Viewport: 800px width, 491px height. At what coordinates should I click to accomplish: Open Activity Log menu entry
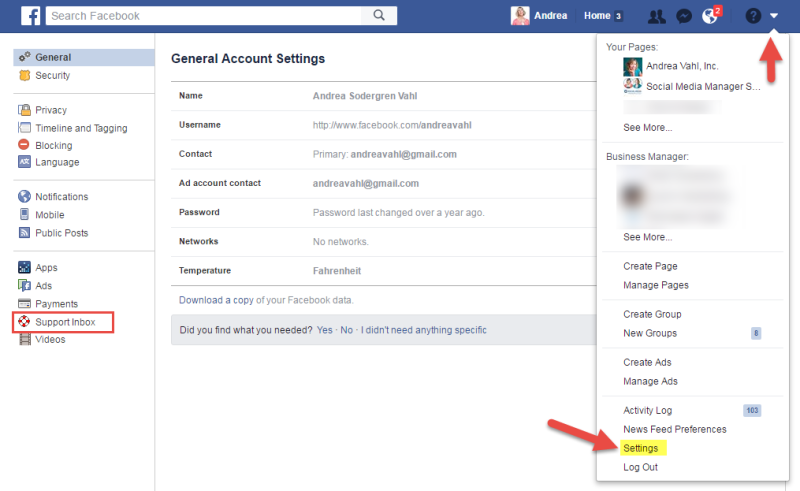(x=648, y=410)
